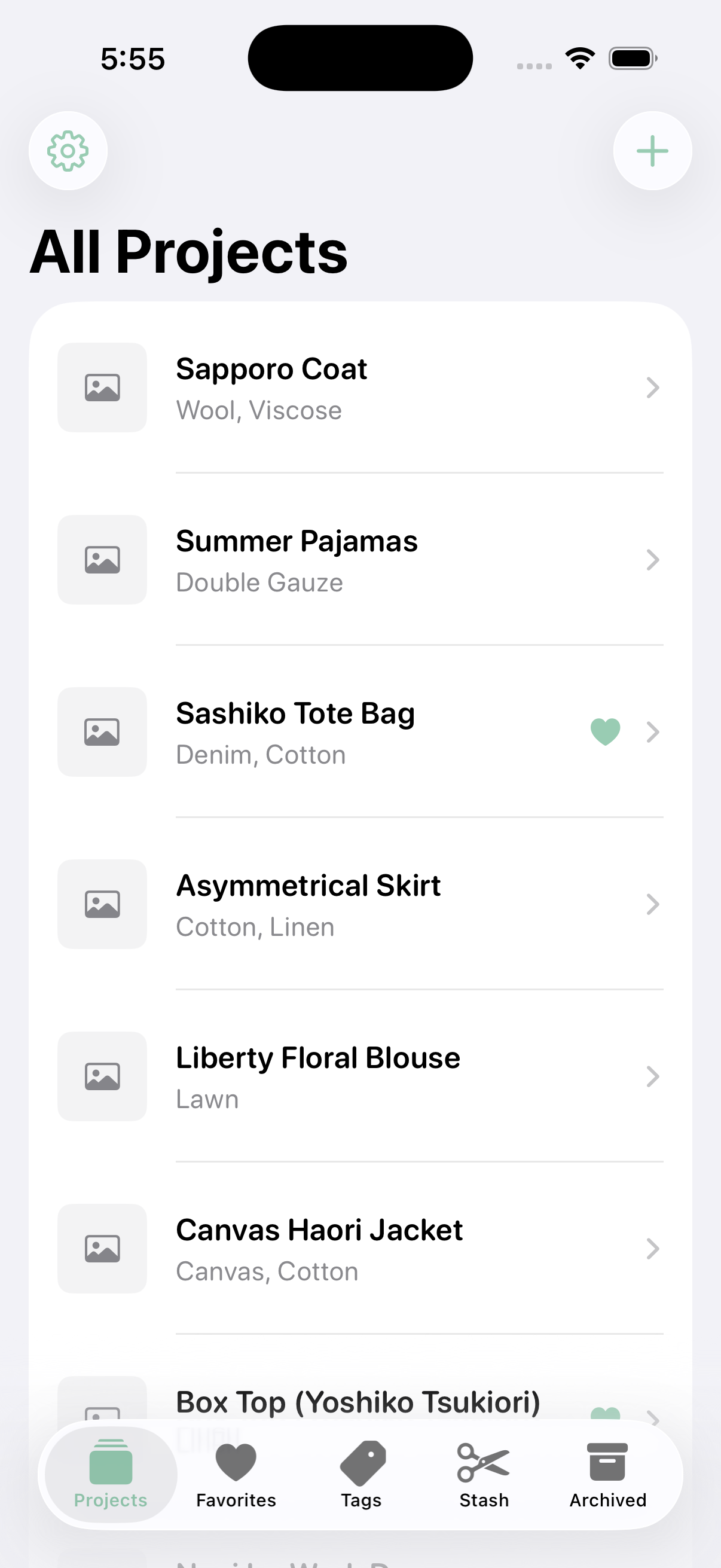
Task: Tap the Liberty Floral Blouse thumbnail
Action: pos(102,1076)
